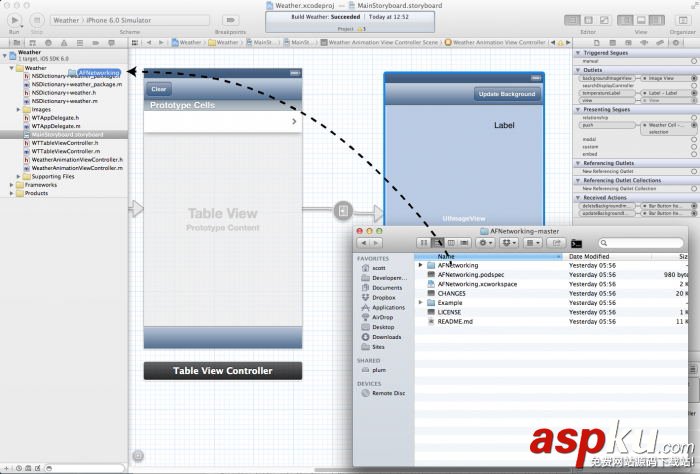Open the Size inspector tab
700x474 pixels.
coord(660,43)
